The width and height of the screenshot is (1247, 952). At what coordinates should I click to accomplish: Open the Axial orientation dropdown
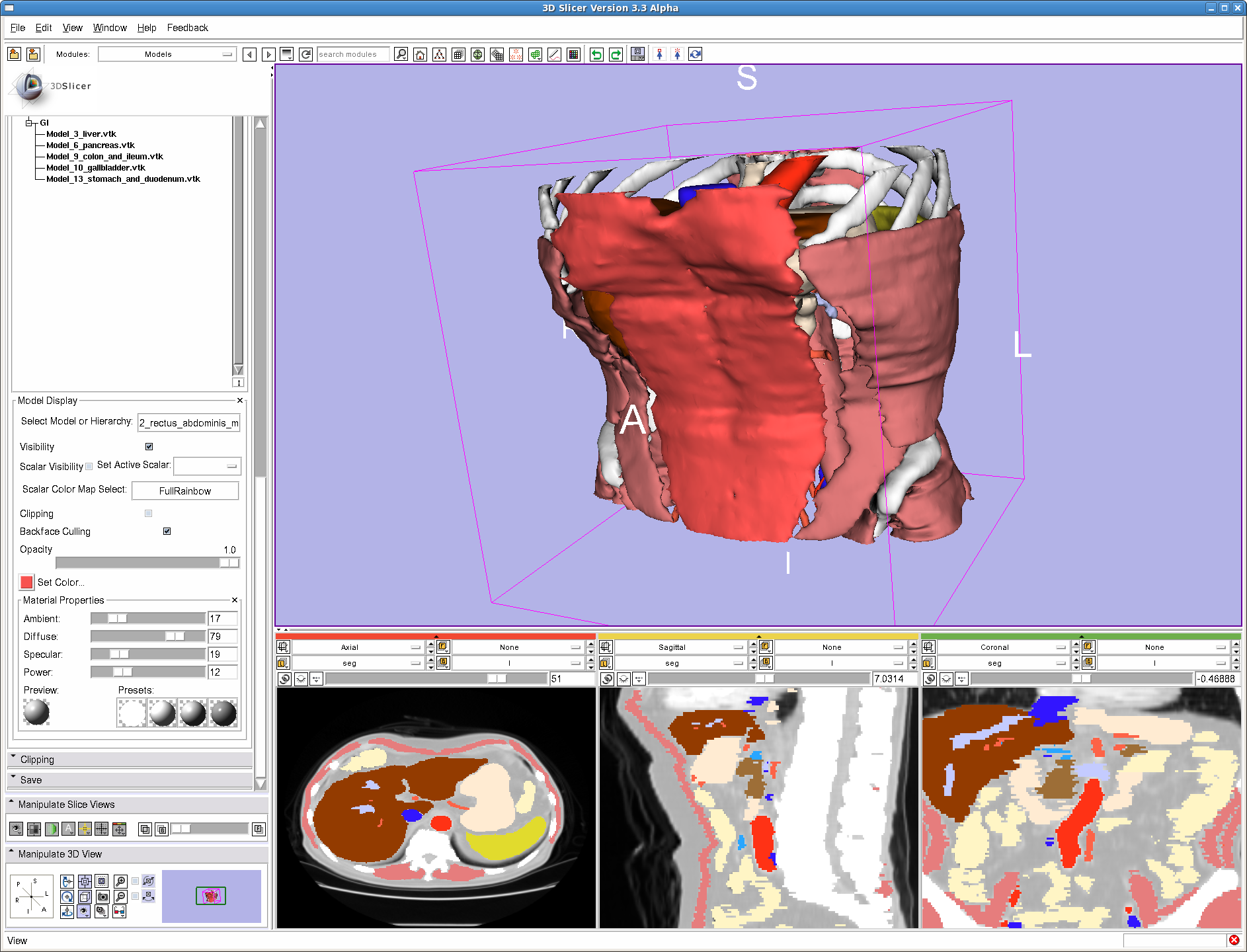tap(357, 647)
